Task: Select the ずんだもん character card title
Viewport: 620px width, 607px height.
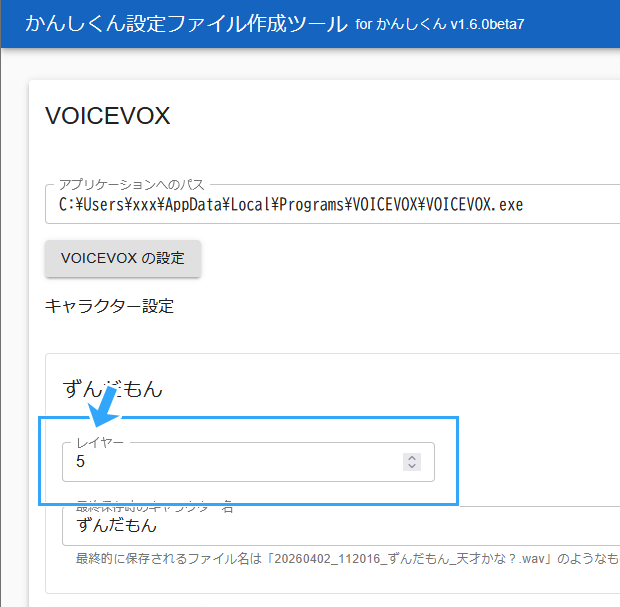Action: click(113, 389)
